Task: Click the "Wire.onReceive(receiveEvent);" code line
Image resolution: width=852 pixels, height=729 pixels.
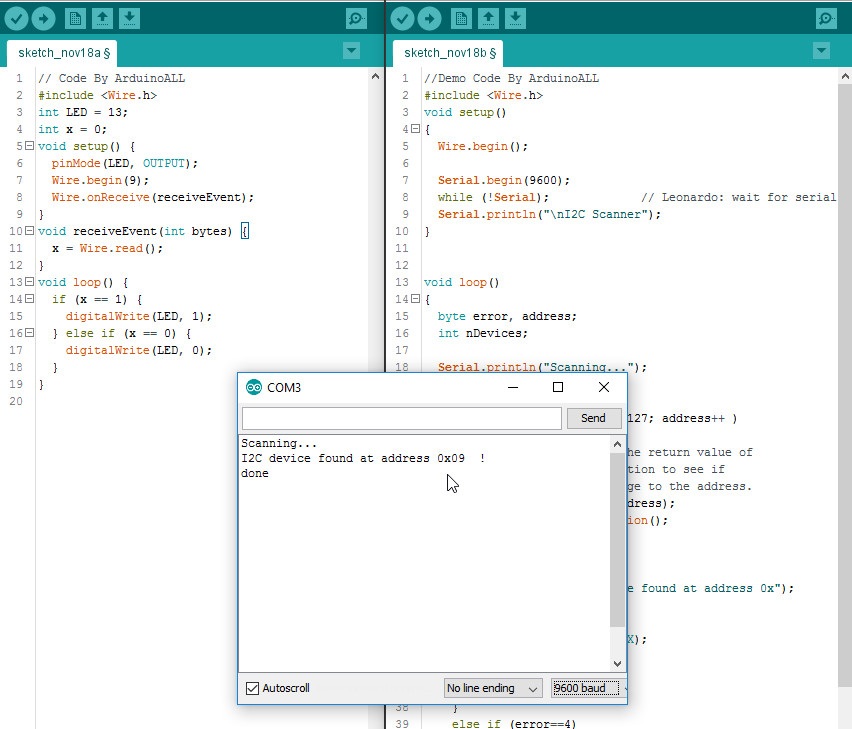Action: [x=153, y=197]
